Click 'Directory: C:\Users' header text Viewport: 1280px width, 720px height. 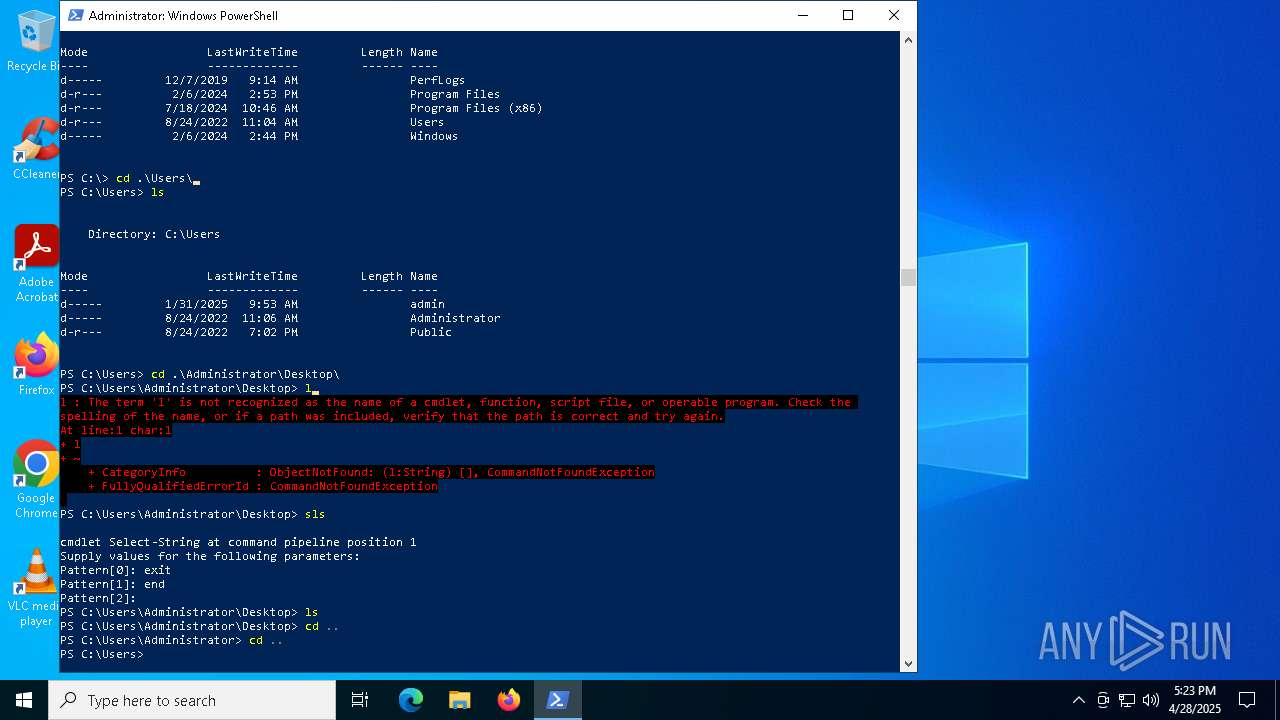(x=154, y=234)
